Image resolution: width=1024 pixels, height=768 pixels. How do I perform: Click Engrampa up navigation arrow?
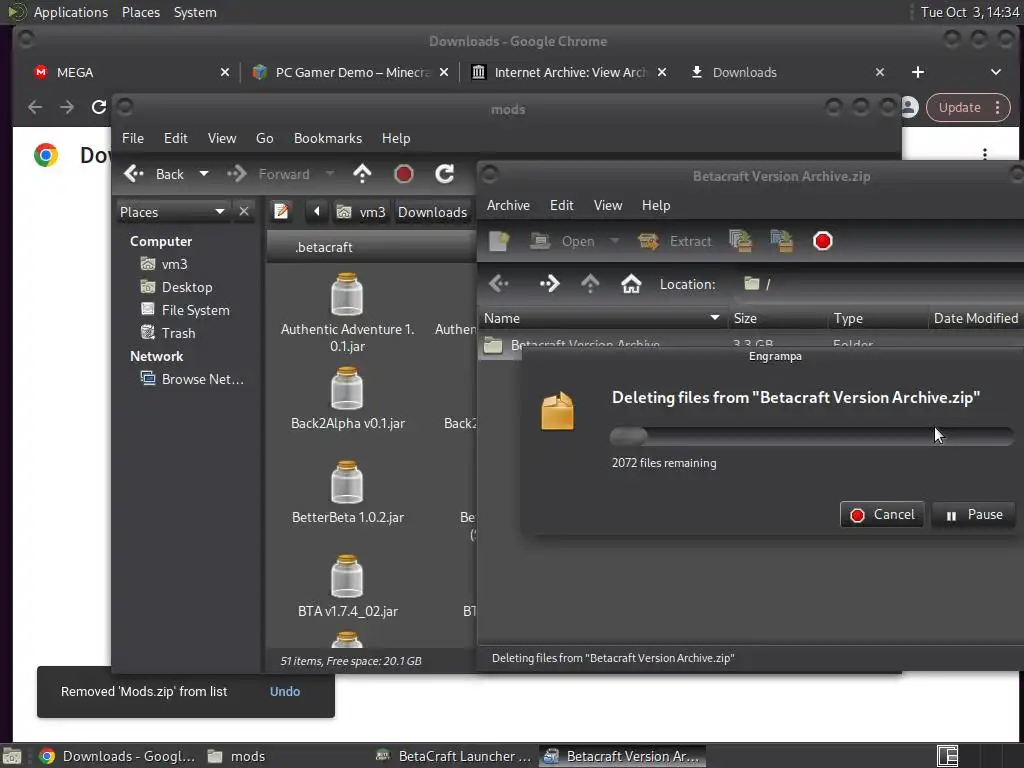coord(590,283)
